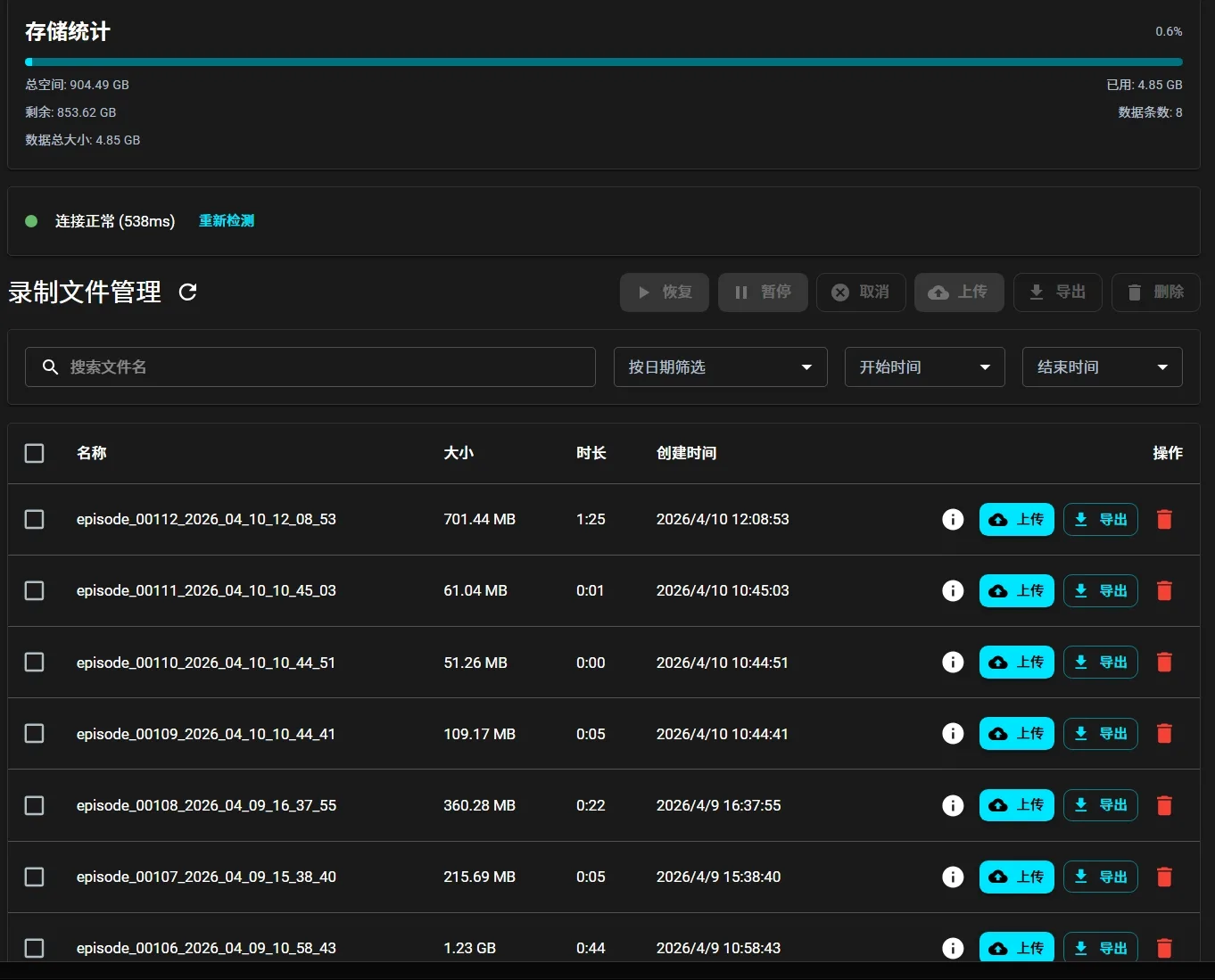Delete episode_00108 recording via trash icon
Image resolution: width=1215 pixels, height=980 pixels.
coord(1164,805)
